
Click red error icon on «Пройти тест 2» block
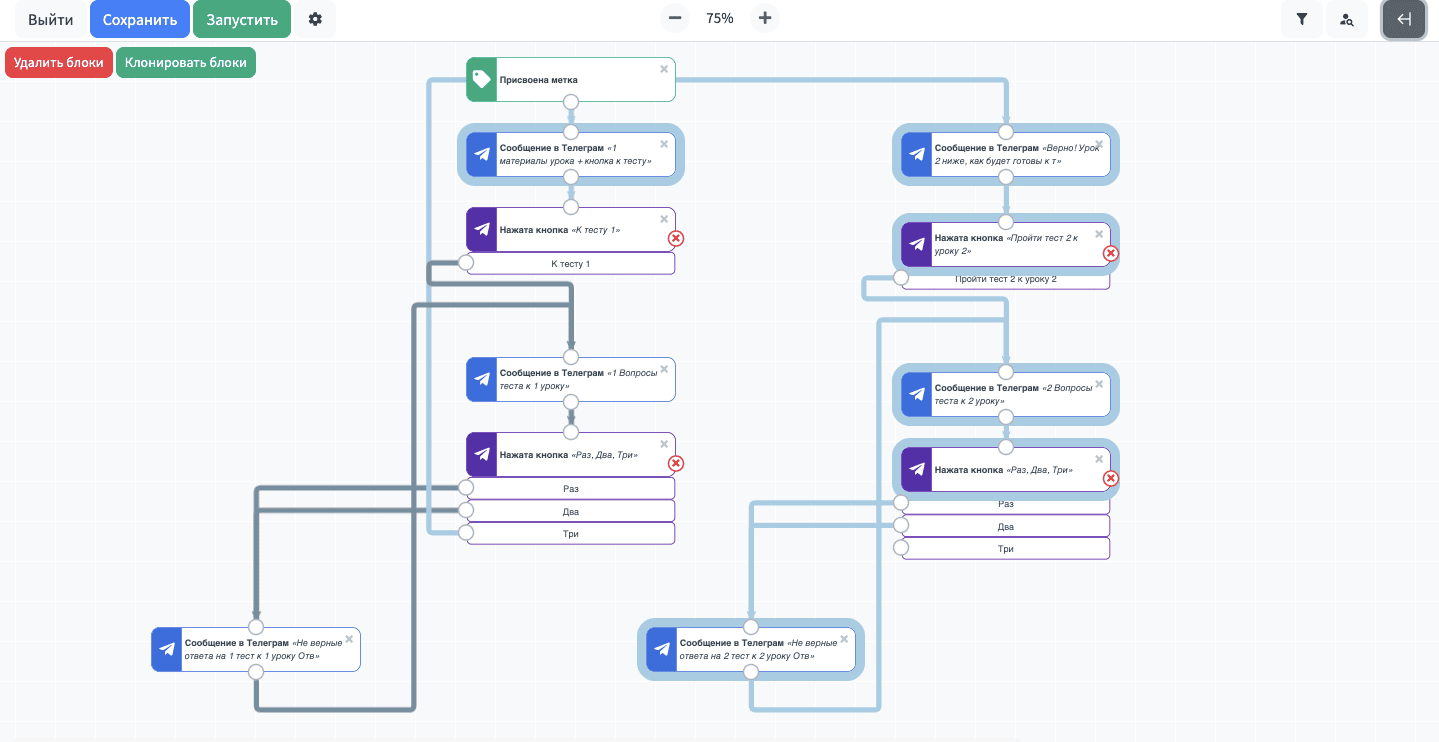(x=1110, y=253)
